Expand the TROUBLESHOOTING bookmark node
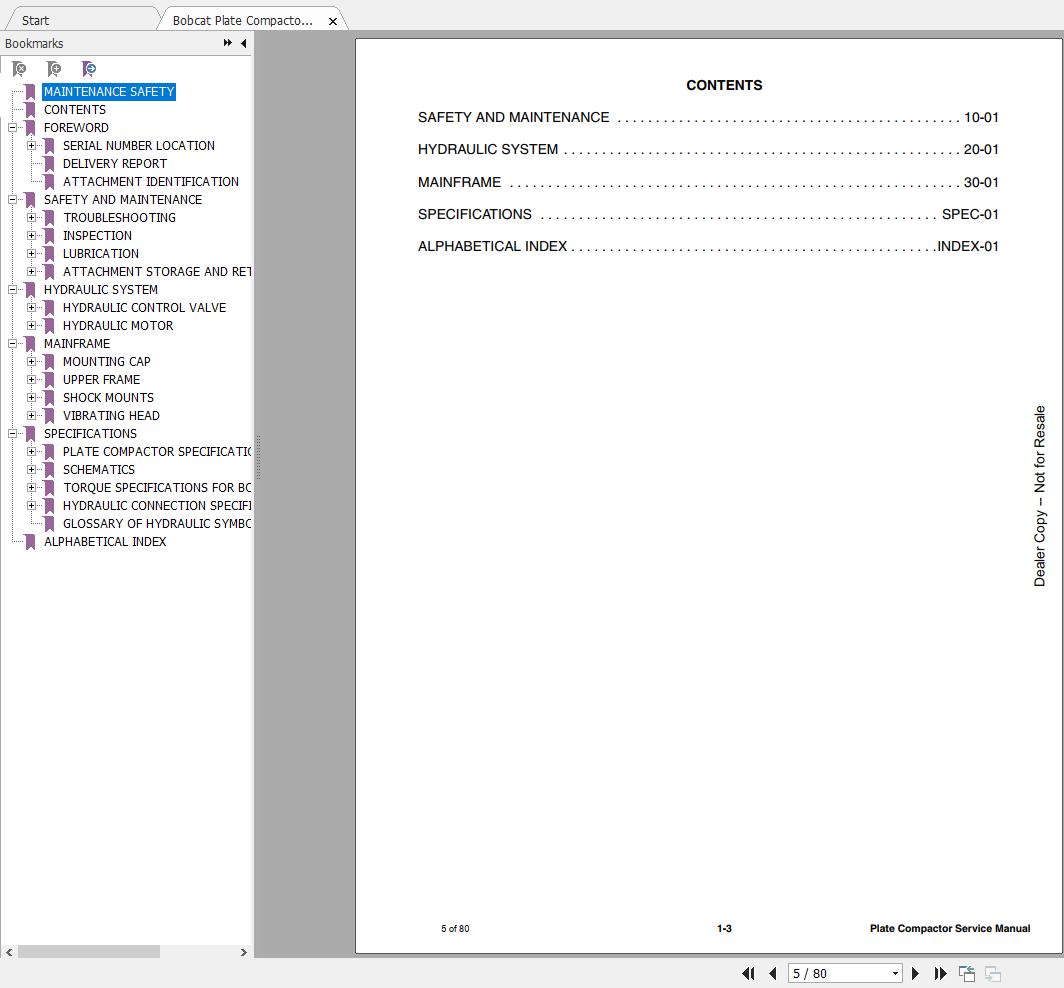Image resolution: width=1064 pixels, height=988 pixels. [31, 217]
